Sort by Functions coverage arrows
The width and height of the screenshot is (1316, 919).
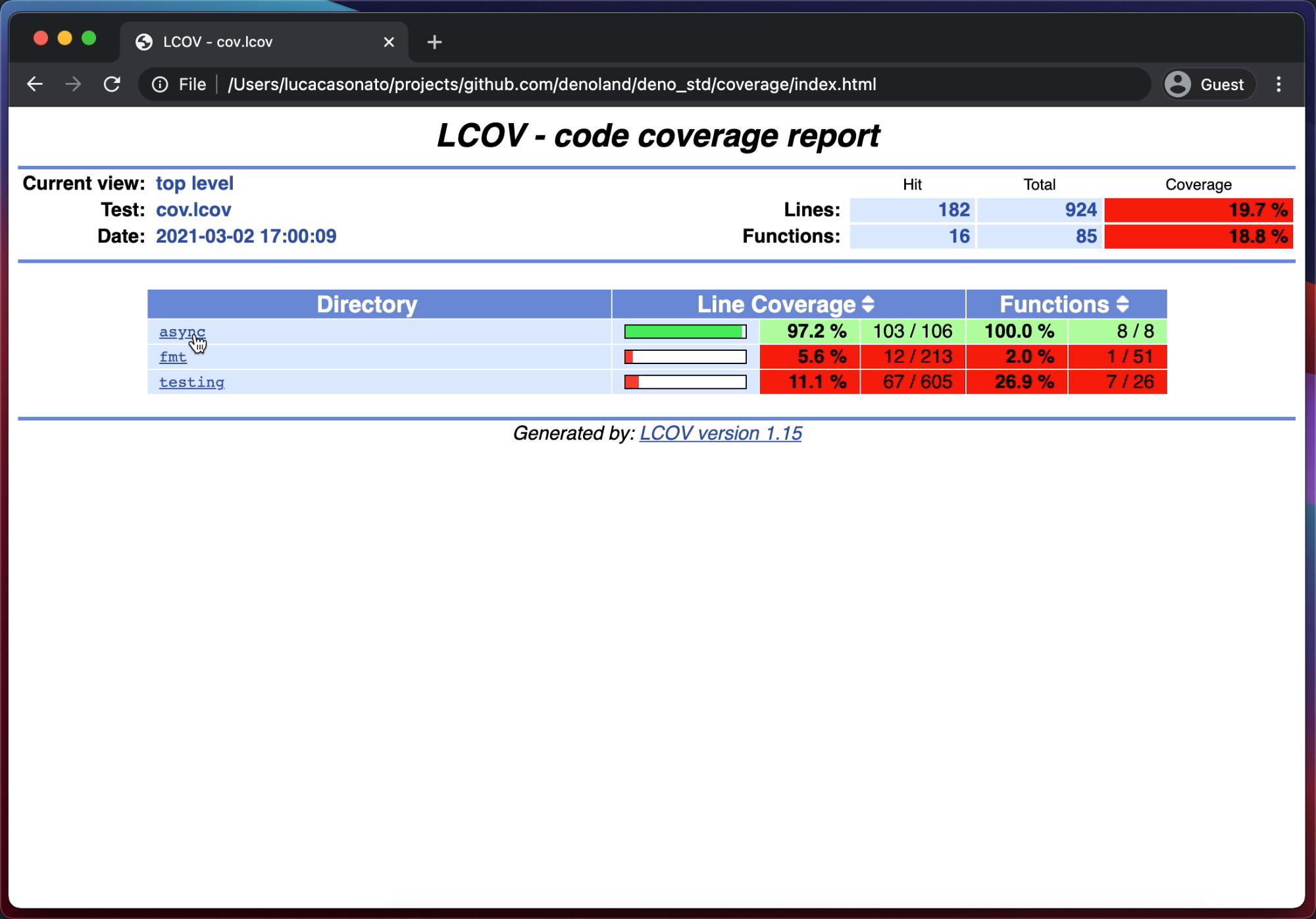tap(1123, 304)
